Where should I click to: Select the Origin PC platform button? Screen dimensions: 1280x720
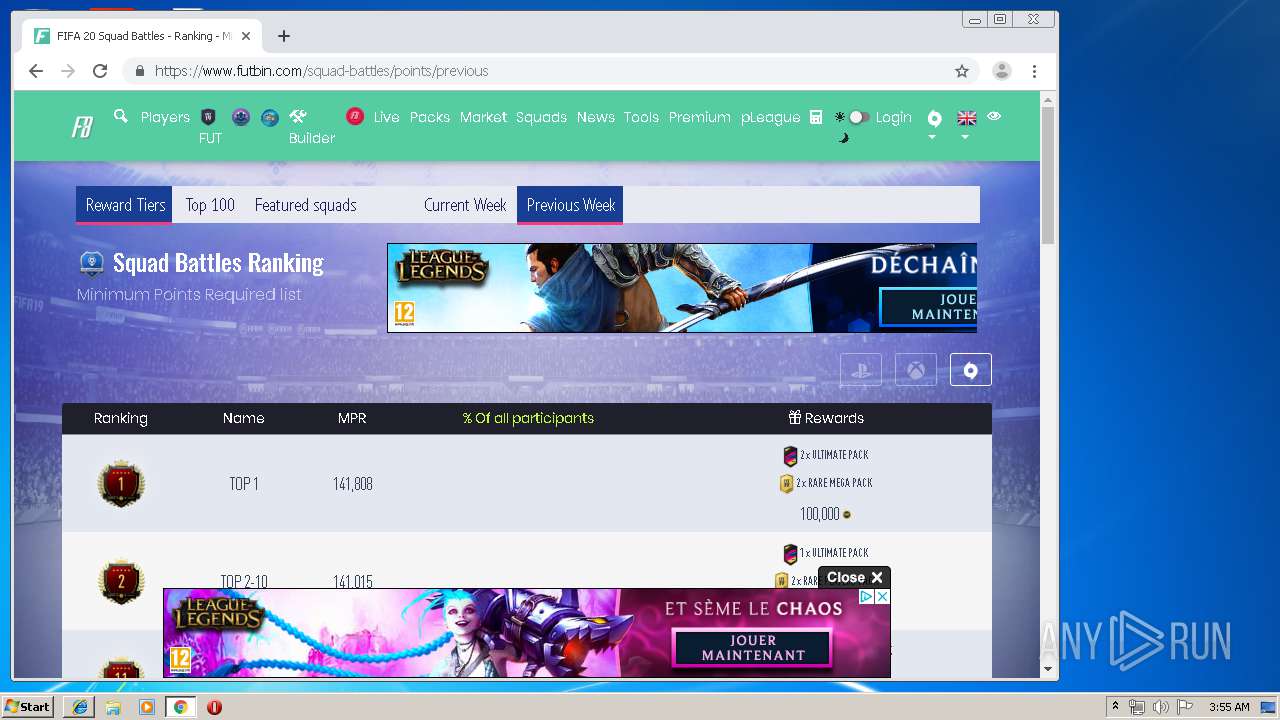coord(971,370)
